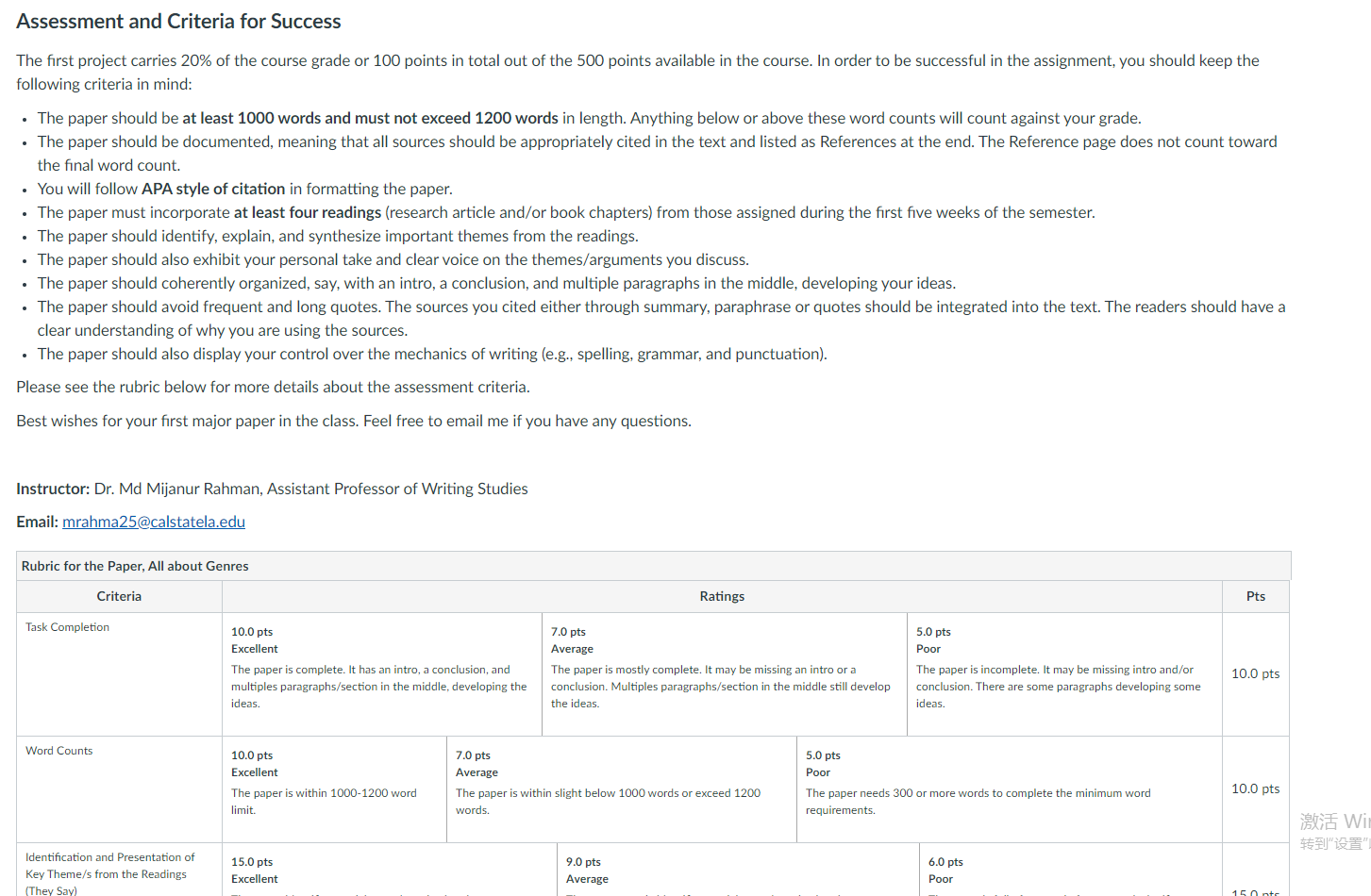
Task: Click the Ratings column header
Action: (x=722, y=596)
